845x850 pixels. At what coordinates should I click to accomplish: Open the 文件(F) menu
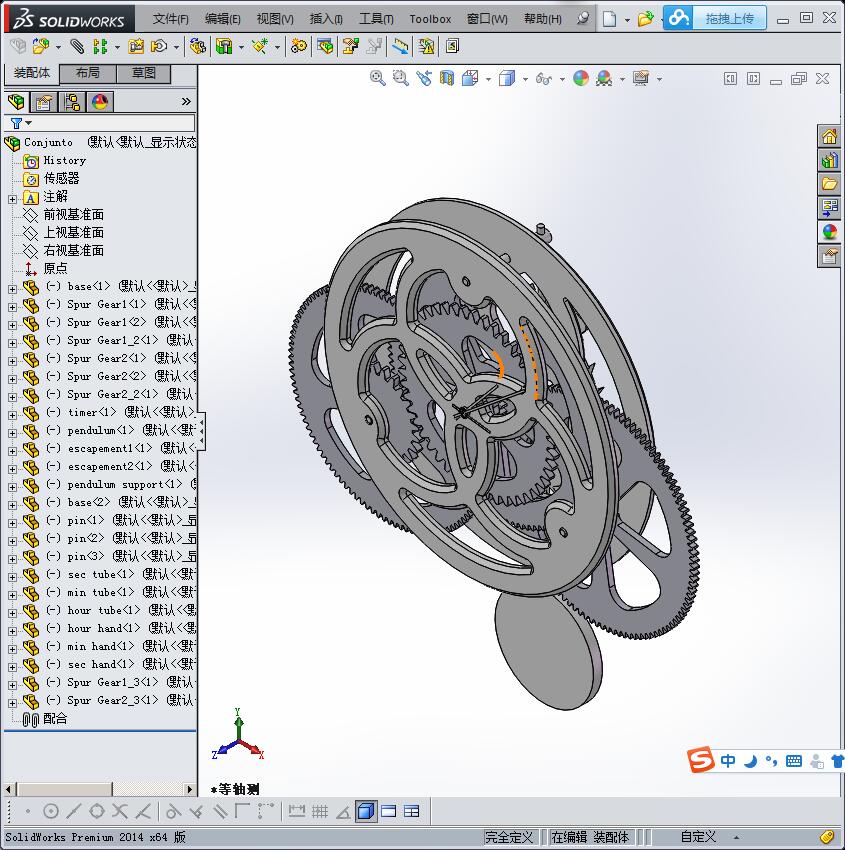coord(170,19)
